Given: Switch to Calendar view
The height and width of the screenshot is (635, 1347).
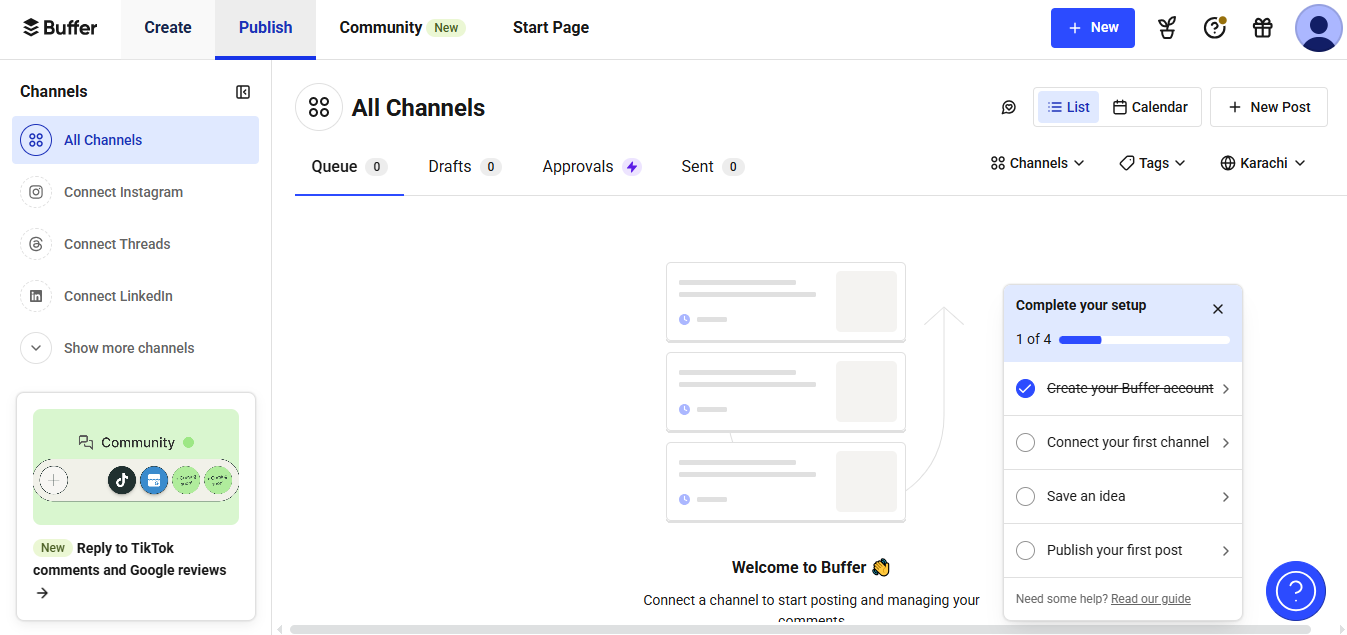Looking at the screenshot, I should (x=1150, y=107).
